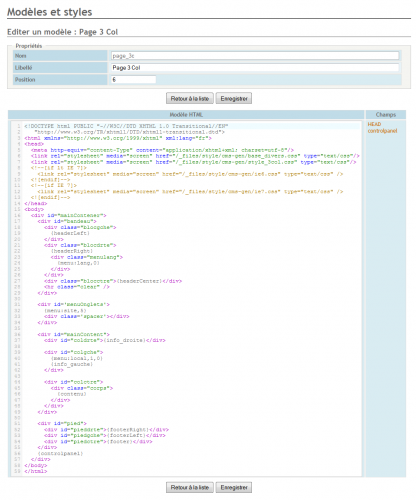416x500 pixels.
Task: Click the {menu:site,5} line
Action: (x=65, y=310)
